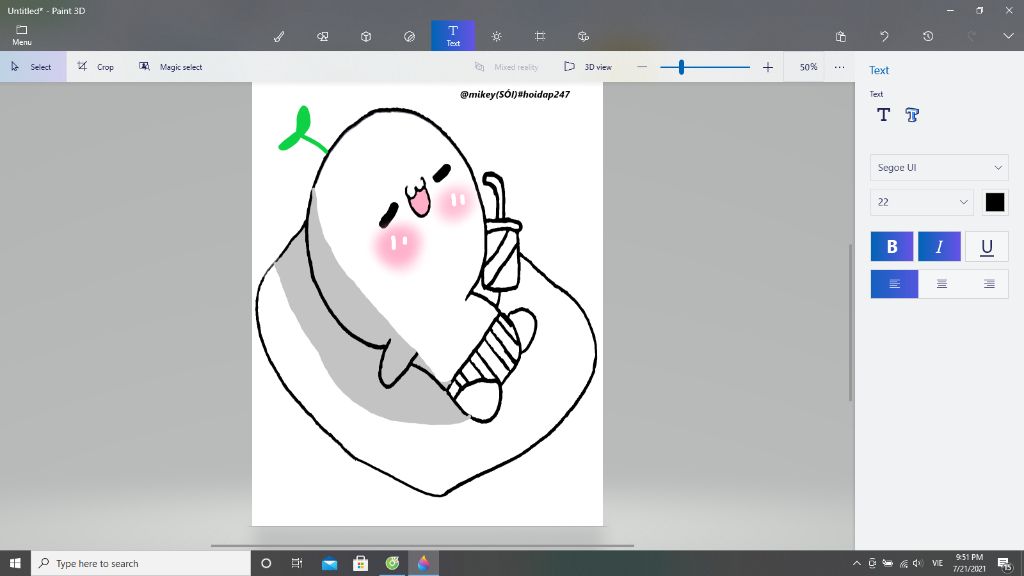Image resolution: width=1024 pixels, height=576 pixels.
Task: Open the 3D shapes tool
Action: (366, 36)
